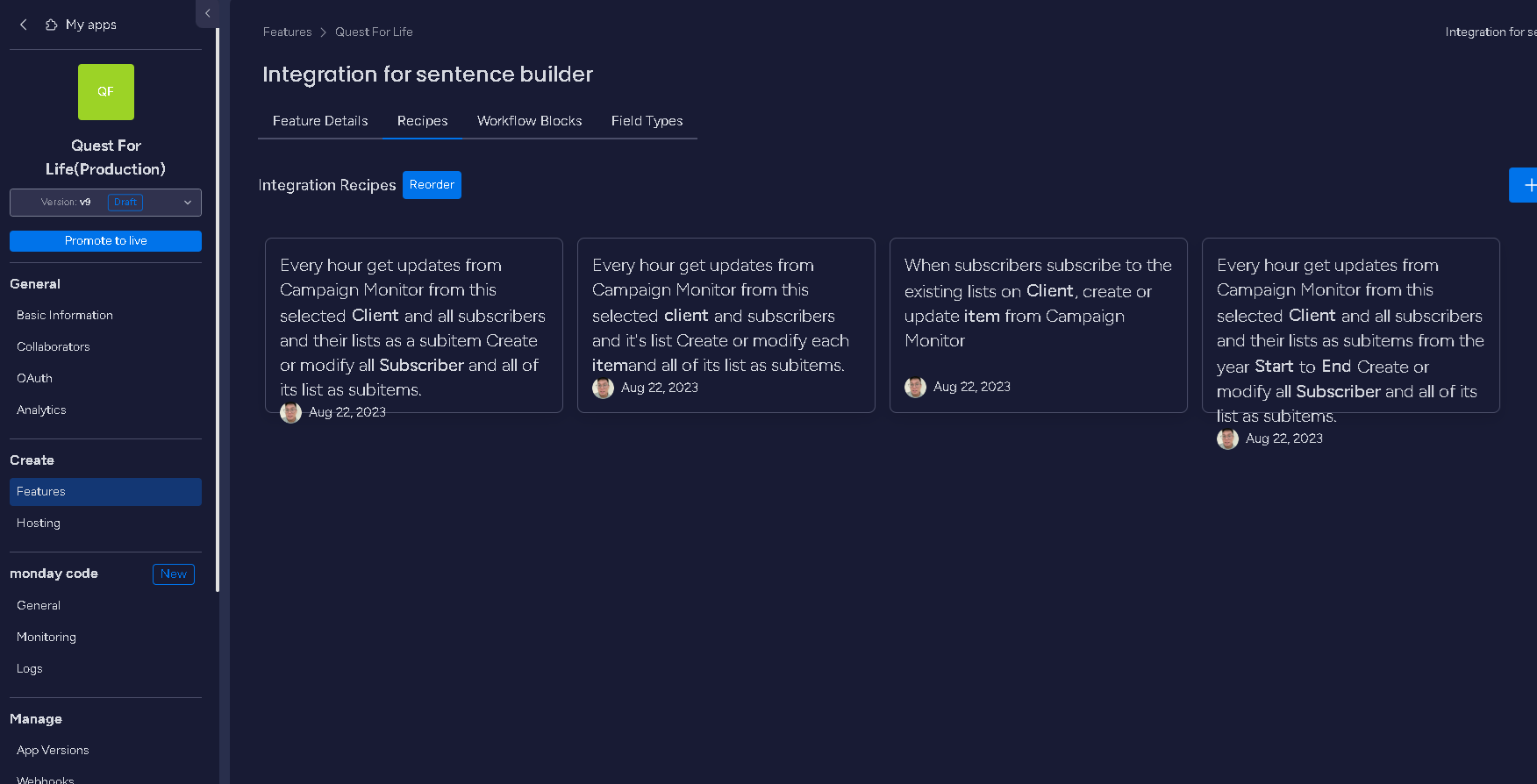Click author avatar on the 'lists as a subitem' recipe card

290,412
